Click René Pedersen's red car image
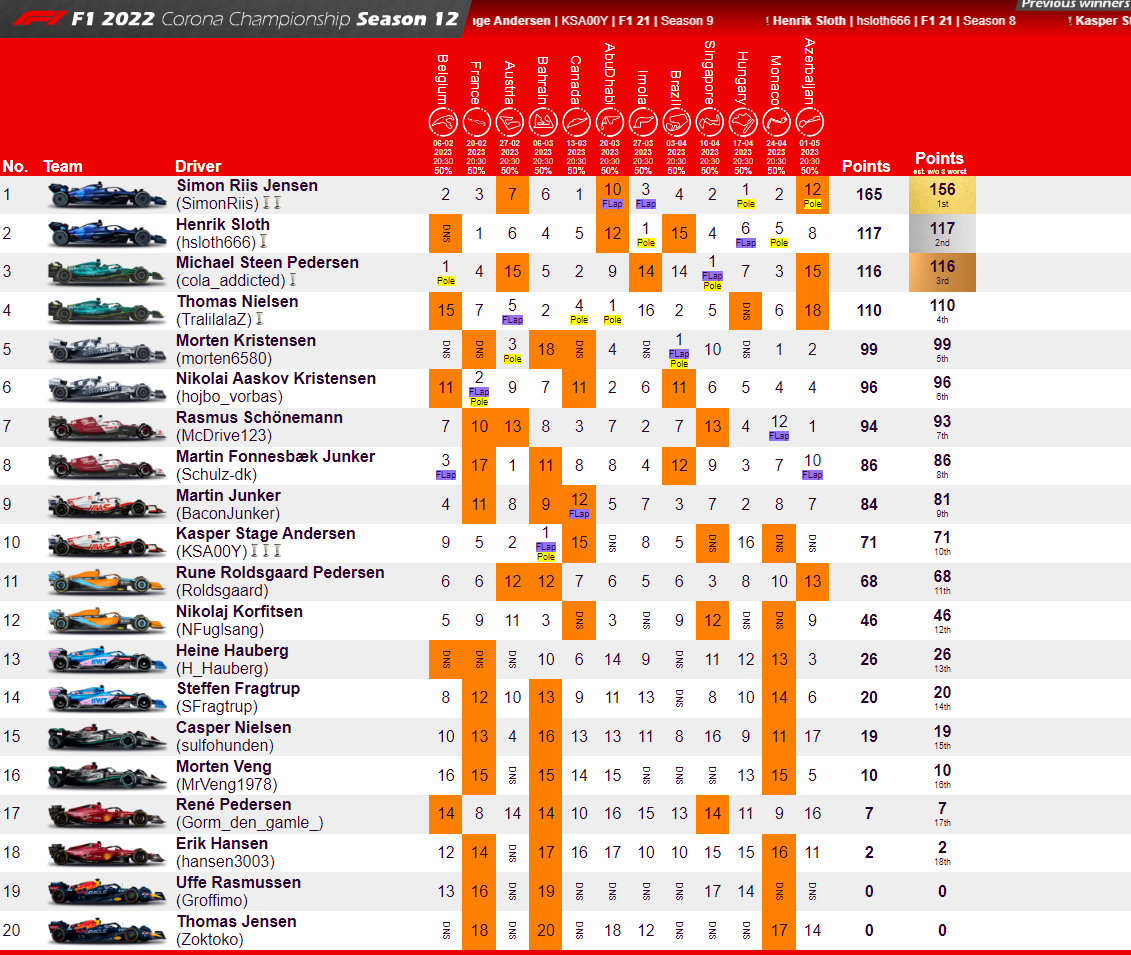Viewport: 1131px width, 955px height. [106, 814]
